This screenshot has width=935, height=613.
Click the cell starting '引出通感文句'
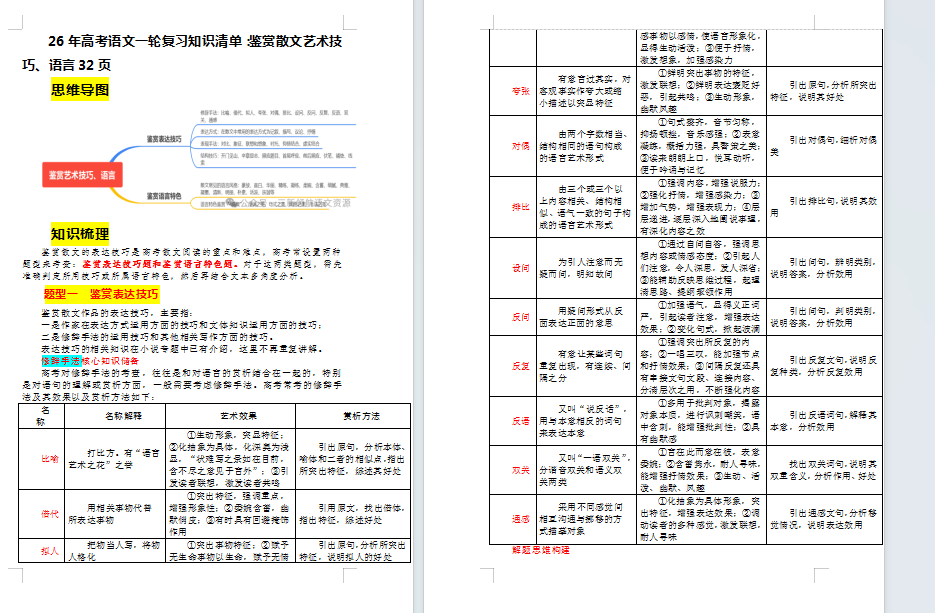824,519
